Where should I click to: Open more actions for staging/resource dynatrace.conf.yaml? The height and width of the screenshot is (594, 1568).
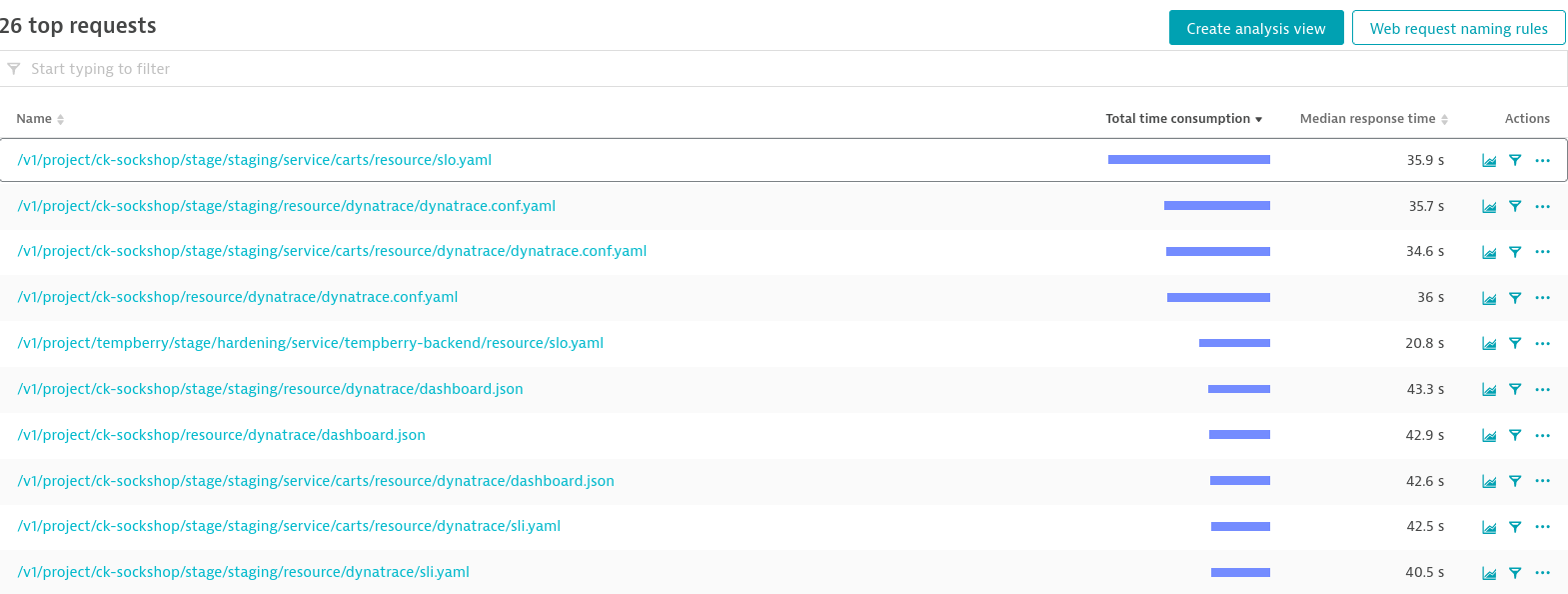(1543, 206)
